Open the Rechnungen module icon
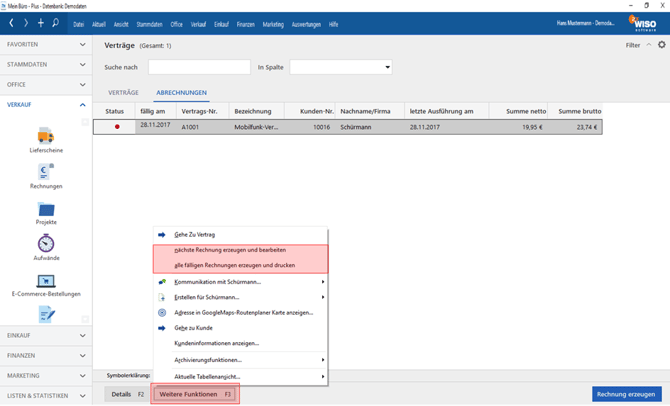The width and height of the screenshot is (670, 406). coord(46,173)
